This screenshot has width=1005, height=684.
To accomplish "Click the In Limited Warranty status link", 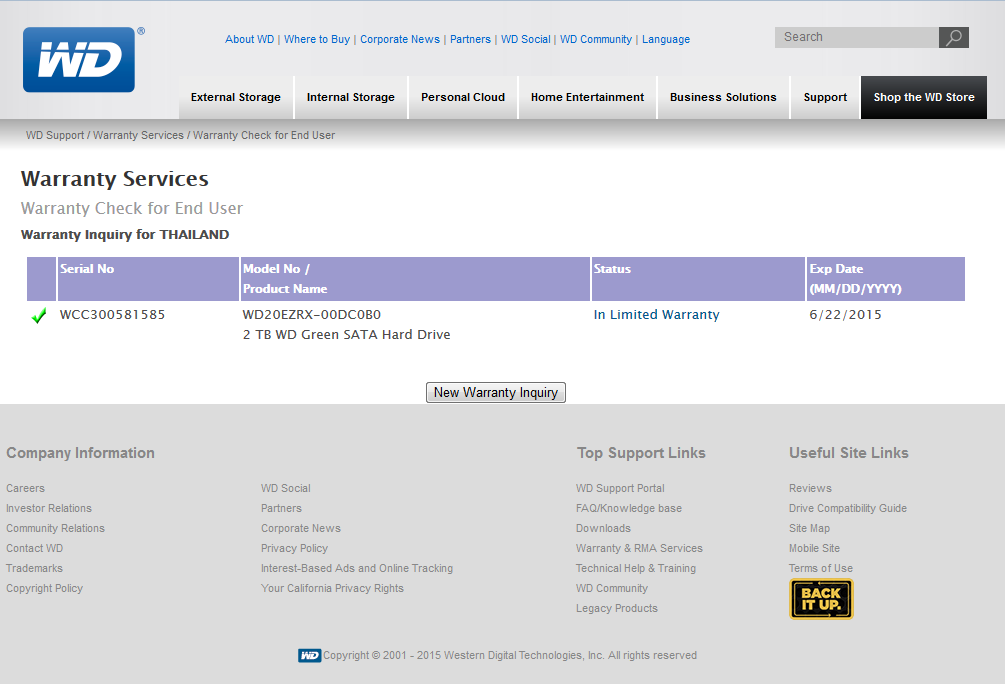I will [x=656, y=315].
